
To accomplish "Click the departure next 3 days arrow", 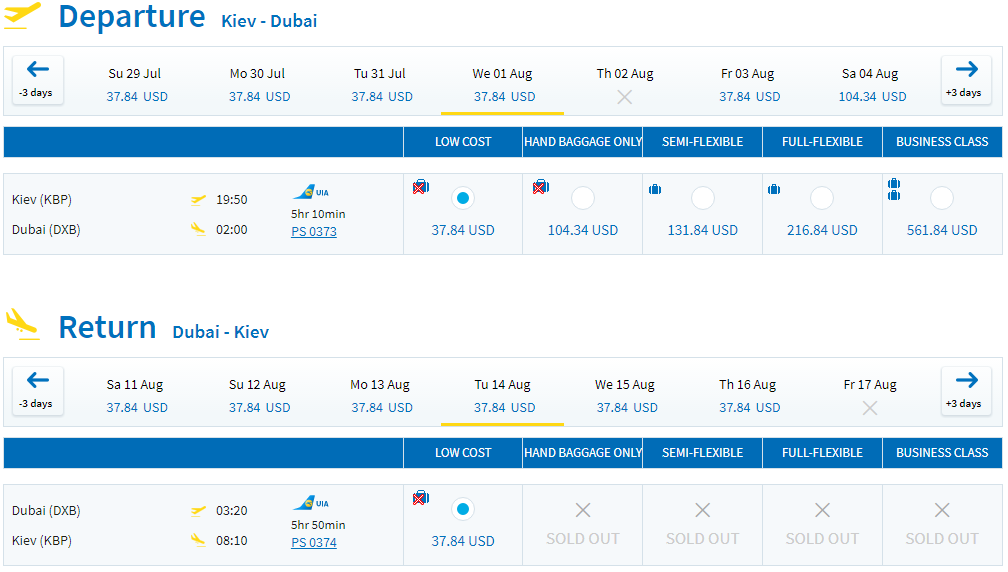I will coord(966,80).
